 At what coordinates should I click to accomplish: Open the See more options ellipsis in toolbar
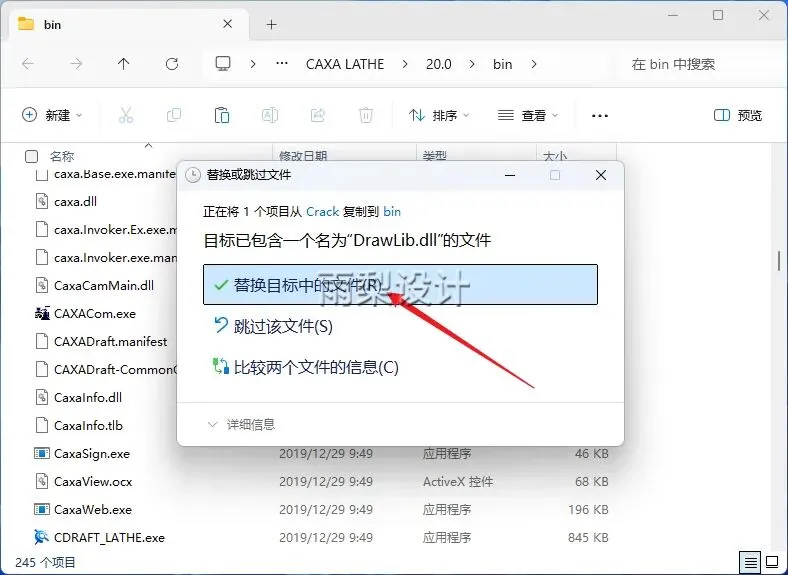click(600, 116)
